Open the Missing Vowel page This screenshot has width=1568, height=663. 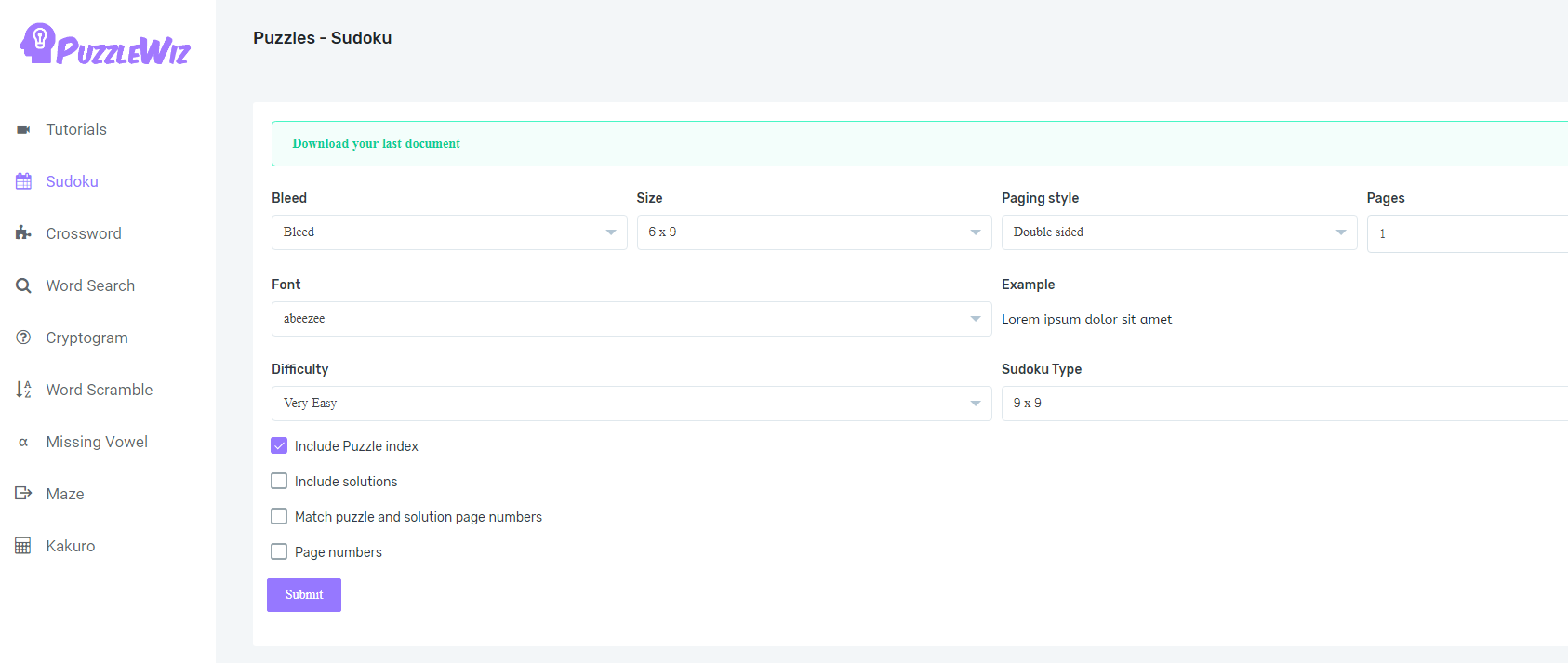point(97,442)
